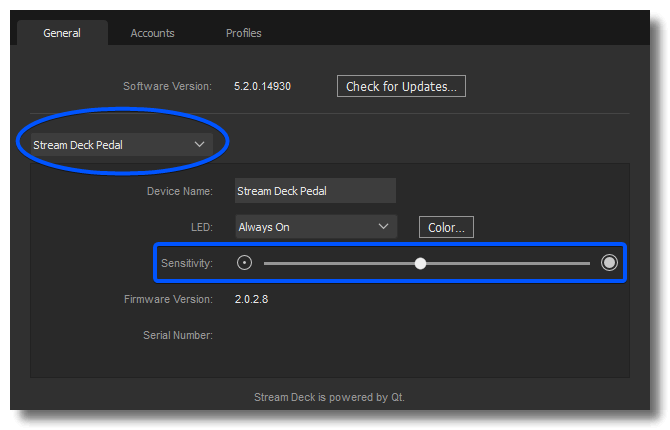The image size is (670, 430).
Task: Click the Firmware Version label
Action: pyautogui.click(x=168, y=299)
